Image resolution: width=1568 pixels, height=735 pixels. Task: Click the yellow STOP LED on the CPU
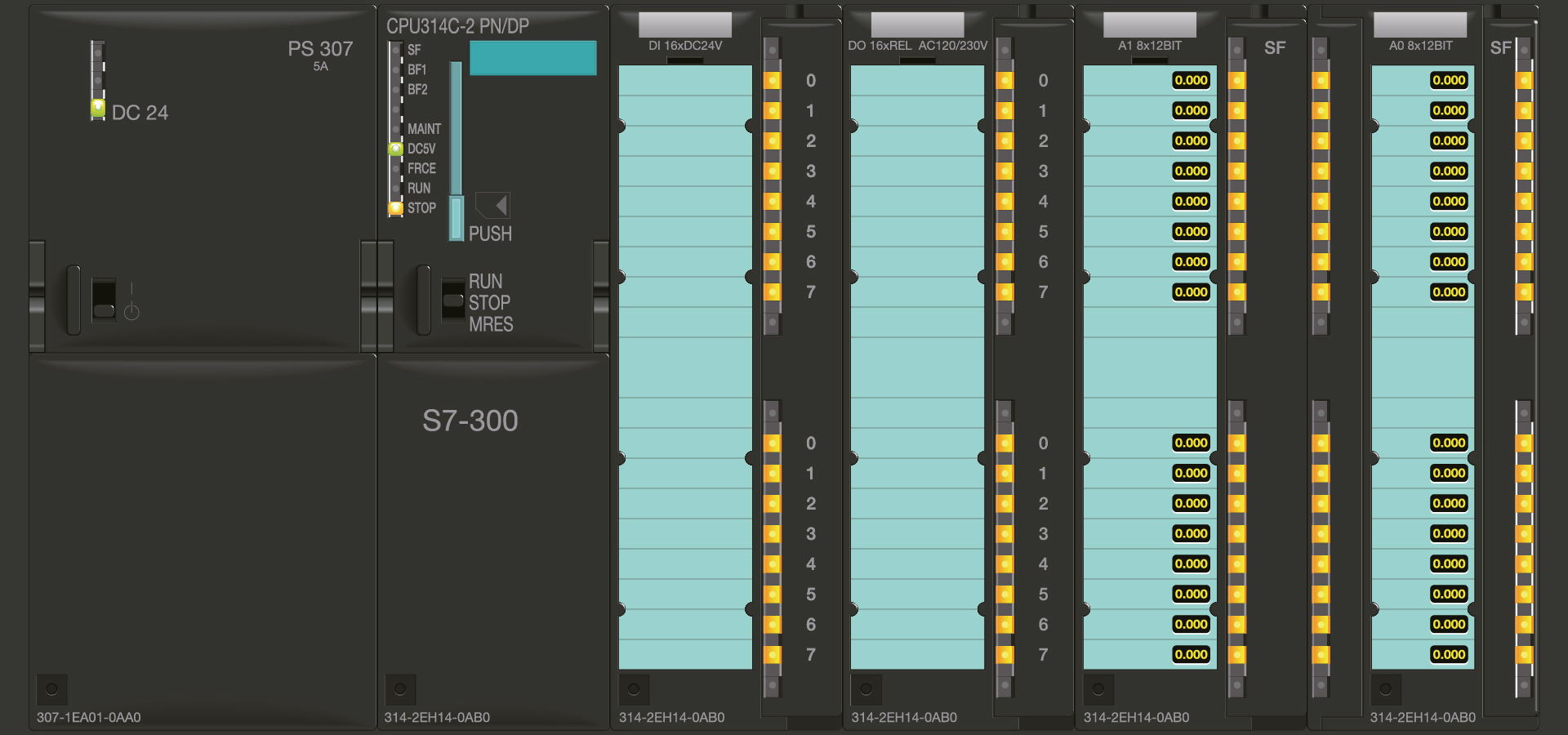tap(396, 207)
